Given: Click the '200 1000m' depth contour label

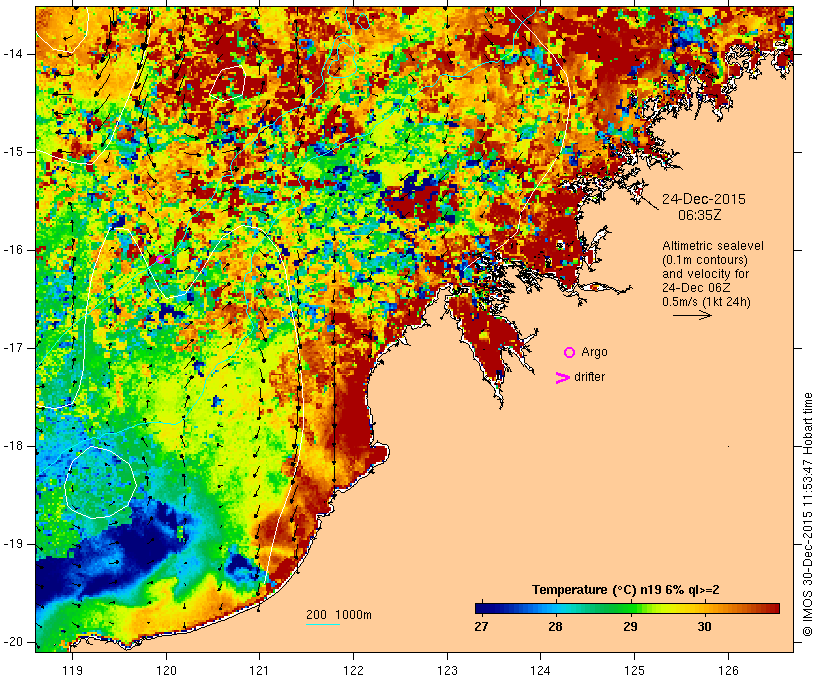Looking at the screenshot, I should pyautogui.click(x=339, y=615).
